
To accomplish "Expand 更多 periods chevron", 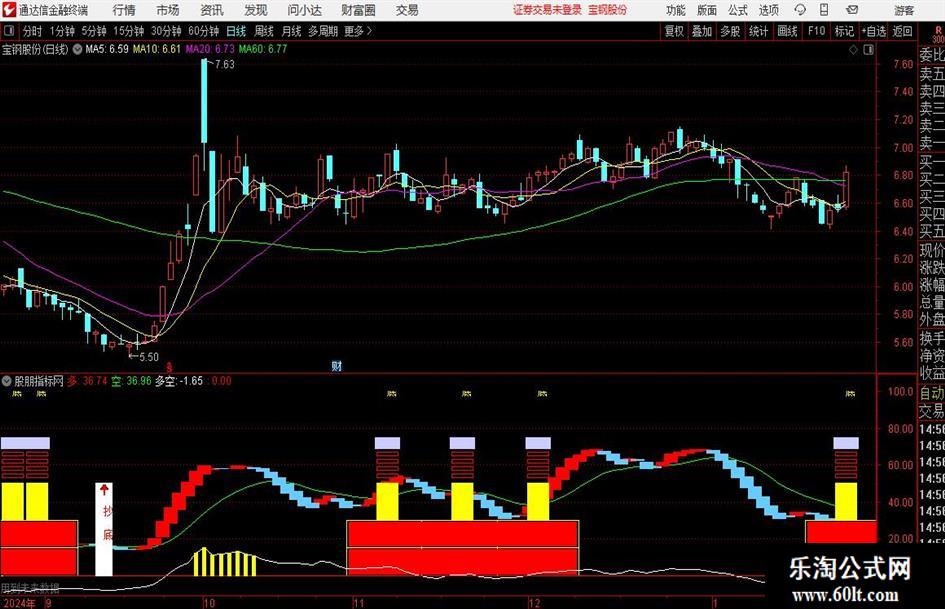I will (x=370, y=31).
